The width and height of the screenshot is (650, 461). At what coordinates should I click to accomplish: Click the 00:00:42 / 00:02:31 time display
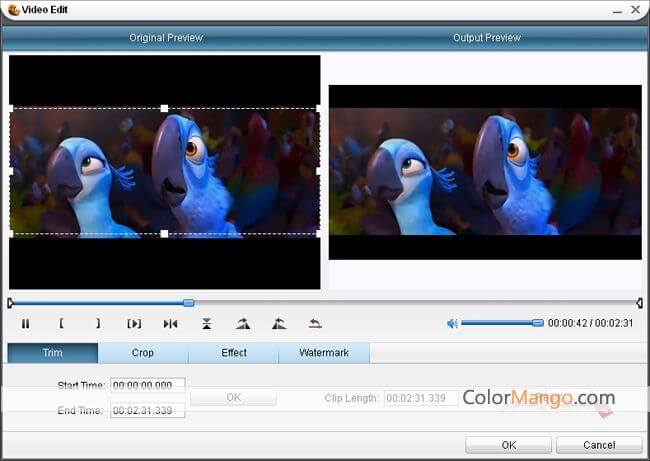590,323
